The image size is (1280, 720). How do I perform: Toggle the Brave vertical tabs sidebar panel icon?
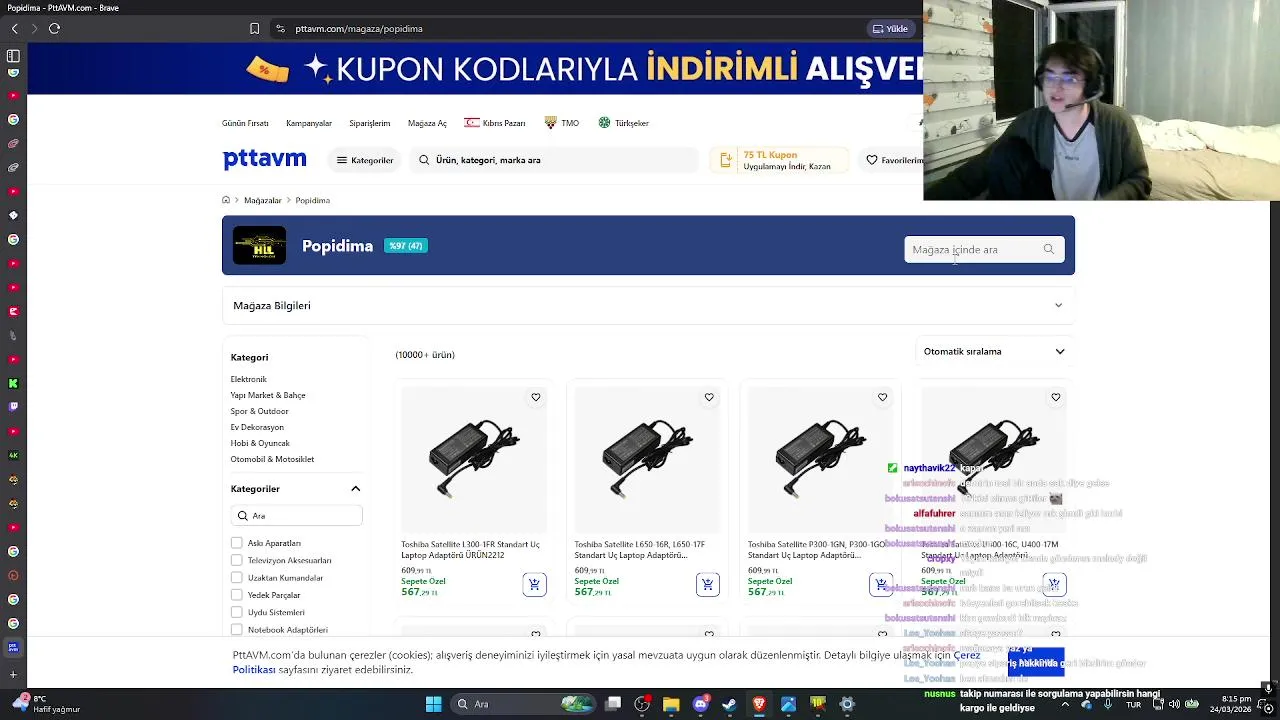13,56
